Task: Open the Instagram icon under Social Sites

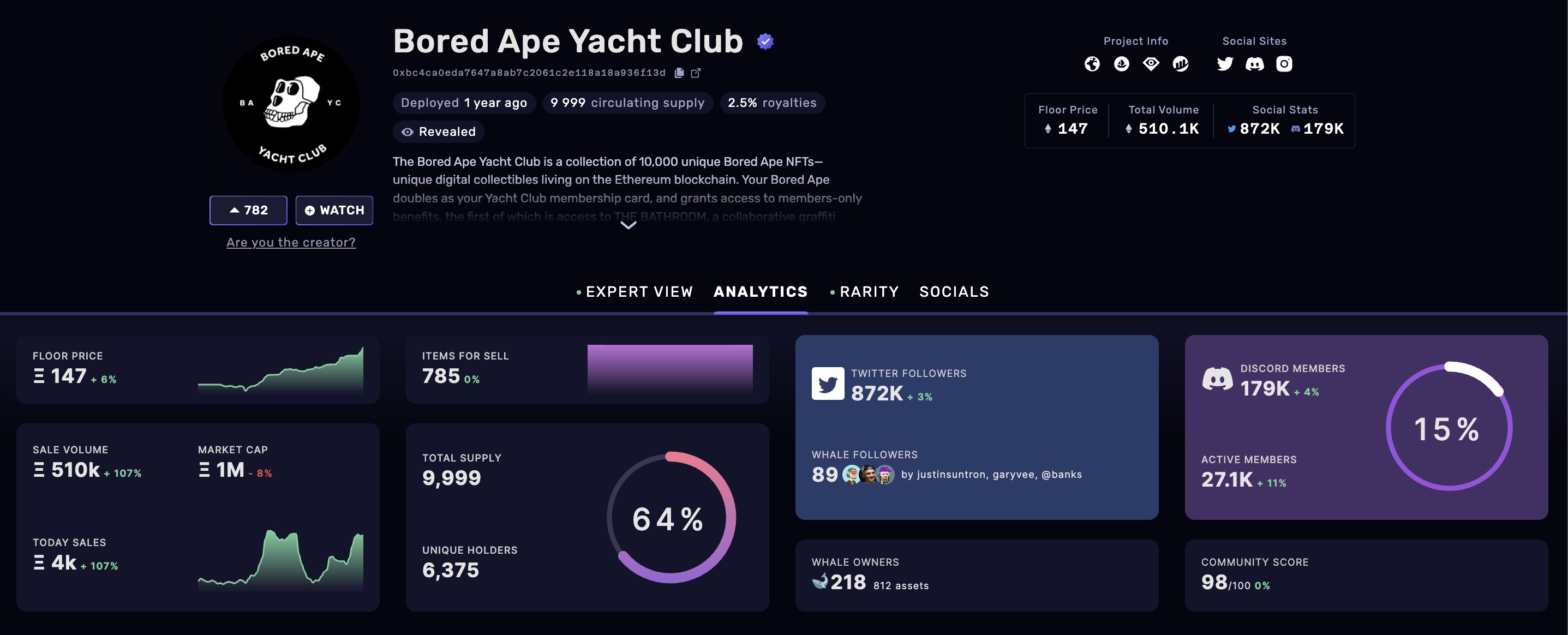Action: (x=1284, y=64)
